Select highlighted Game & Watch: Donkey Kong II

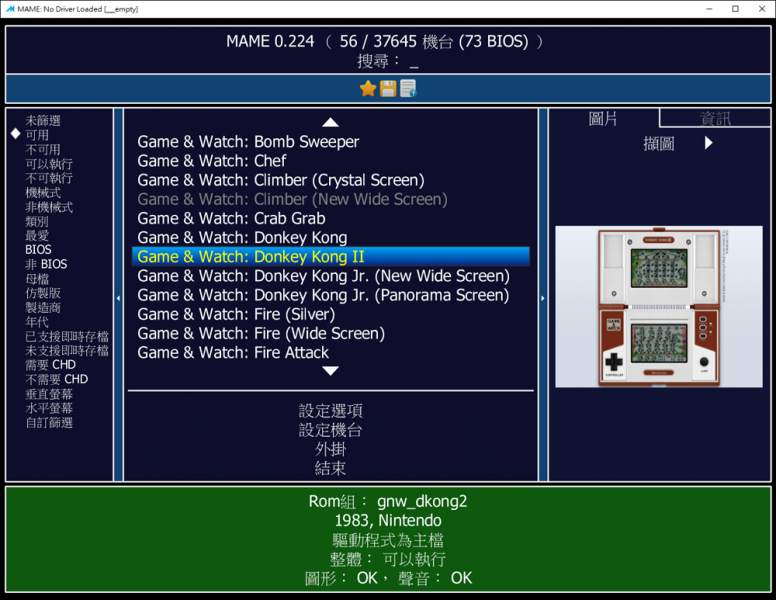coord(331,256)
